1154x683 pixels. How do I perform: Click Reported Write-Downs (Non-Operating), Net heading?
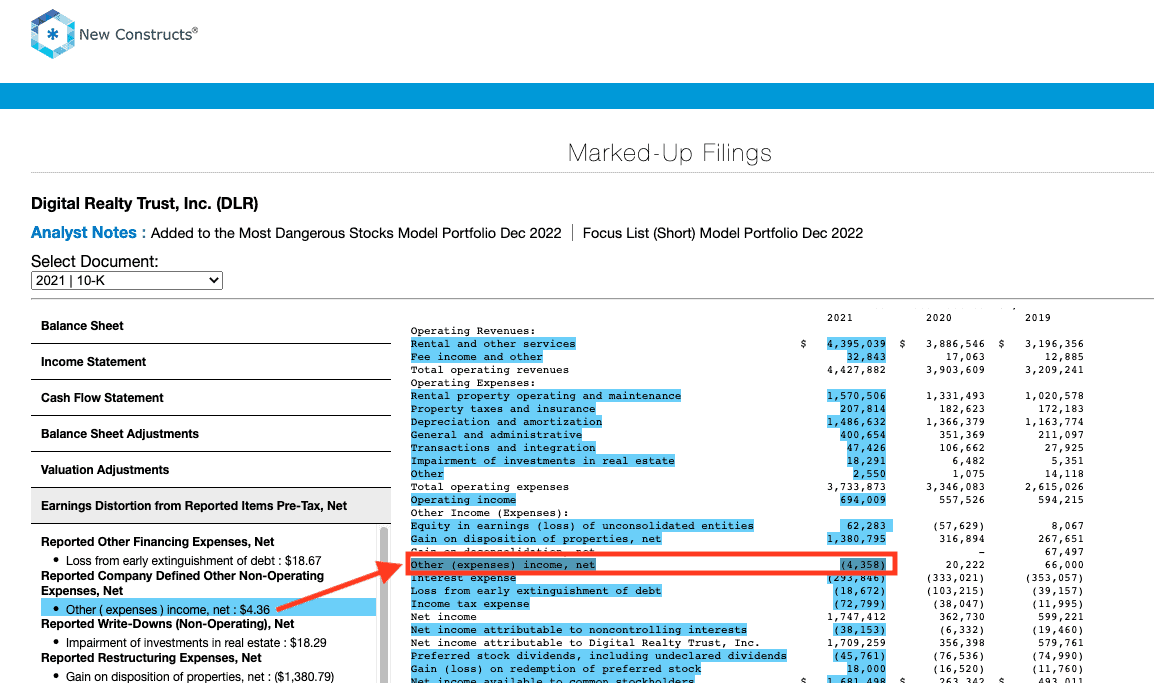pos(168,623)
